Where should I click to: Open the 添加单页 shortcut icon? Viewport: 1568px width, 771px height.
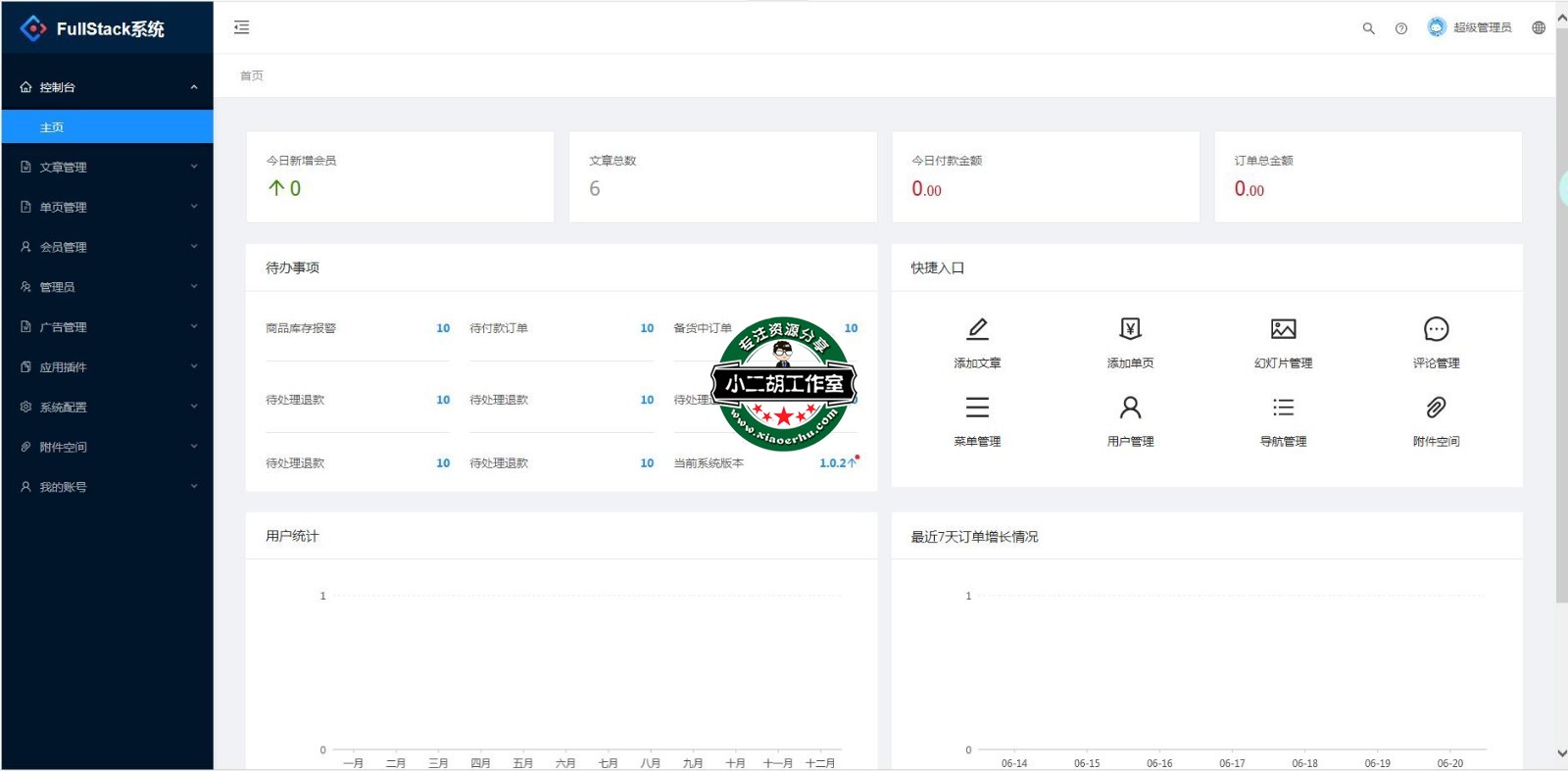pos(1130,329)
